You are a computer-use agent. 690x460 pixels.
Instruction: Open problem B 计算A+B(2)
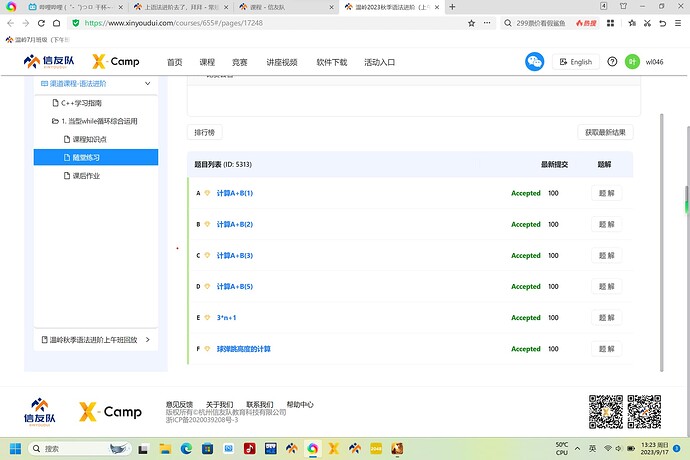click(x=235, y=224)
